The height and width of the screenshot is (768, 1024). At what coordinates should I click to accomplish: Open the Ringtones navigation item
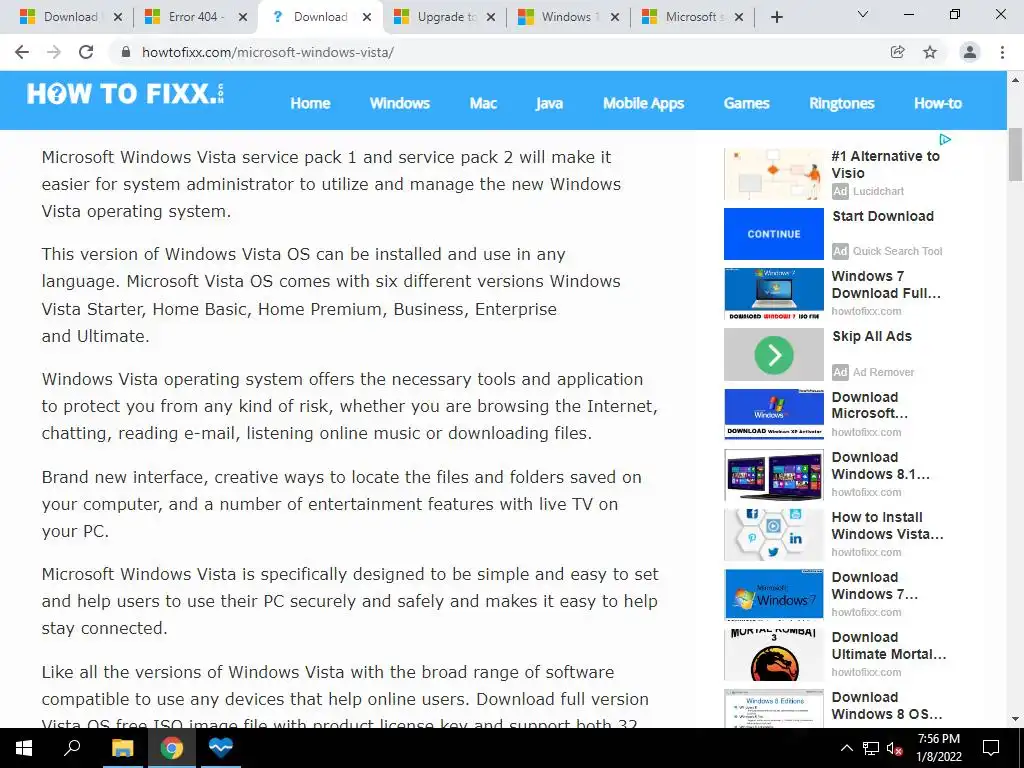[x=842, y=103]
